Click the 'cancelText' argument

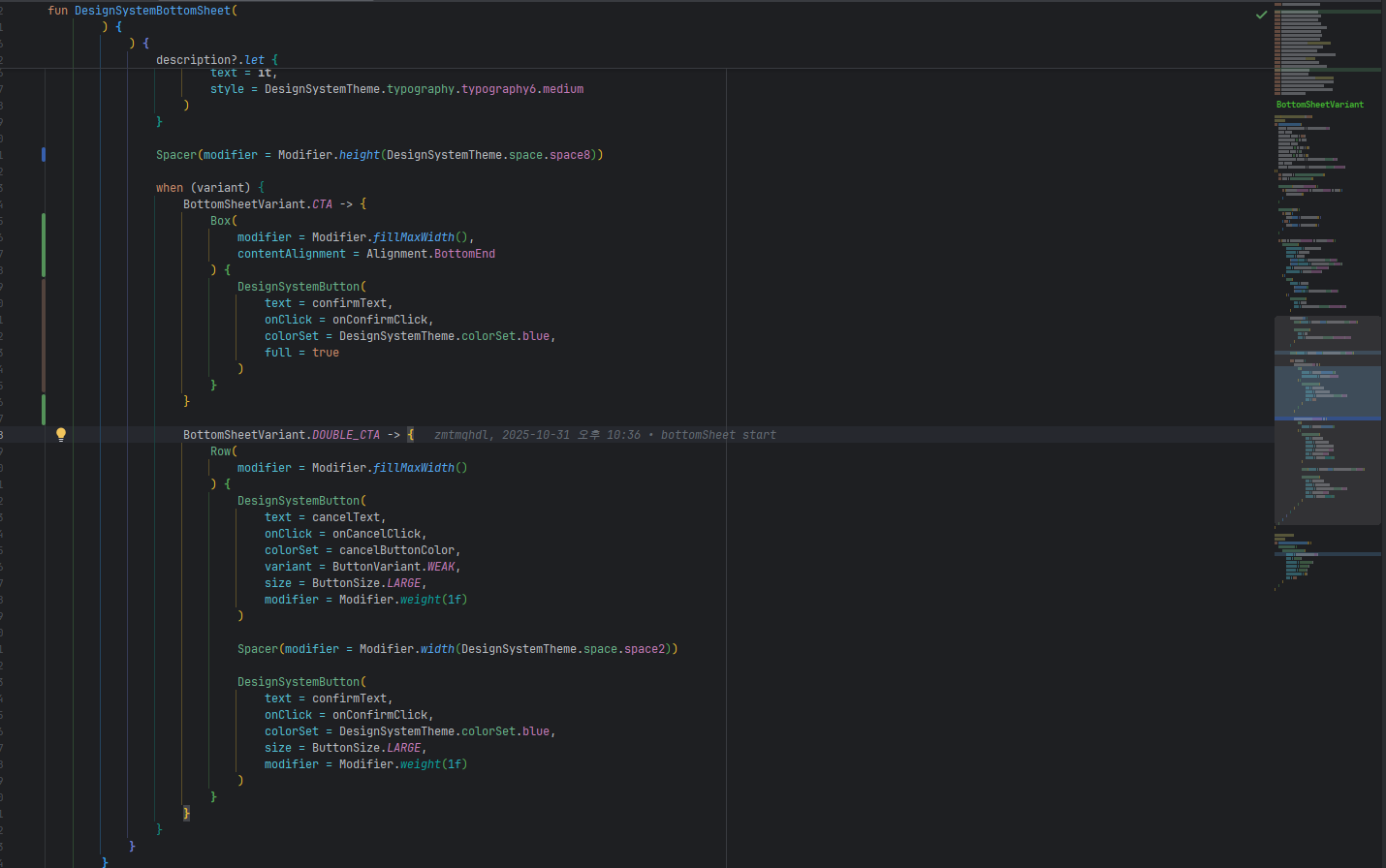click(x=346, y=517)
